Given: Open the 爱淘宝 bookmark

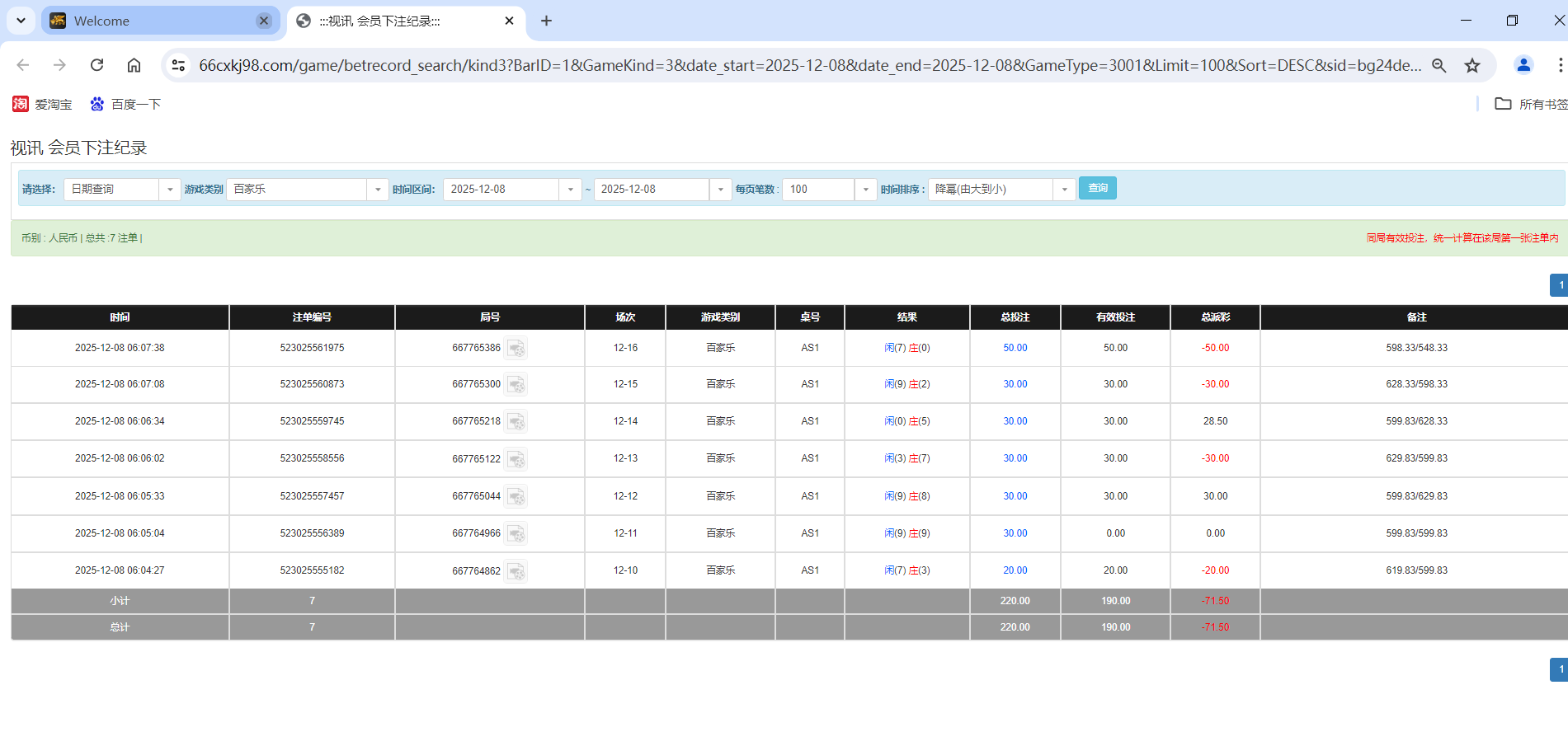Looking at the screenshot, I should point(42,104).
